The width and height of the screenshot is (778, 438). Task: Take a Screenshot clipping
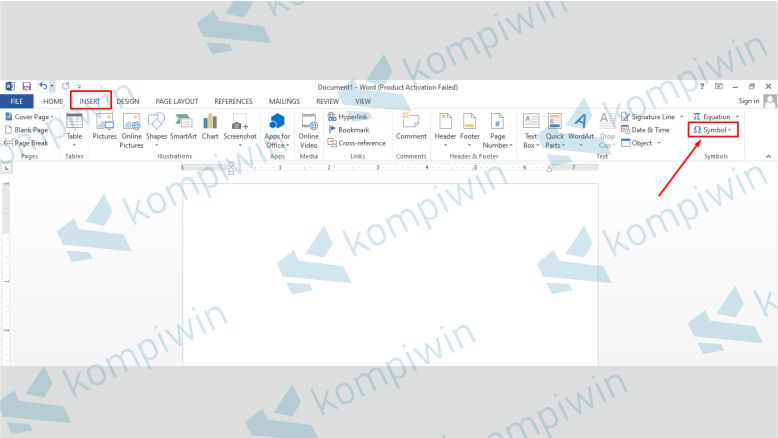(240, 130)
